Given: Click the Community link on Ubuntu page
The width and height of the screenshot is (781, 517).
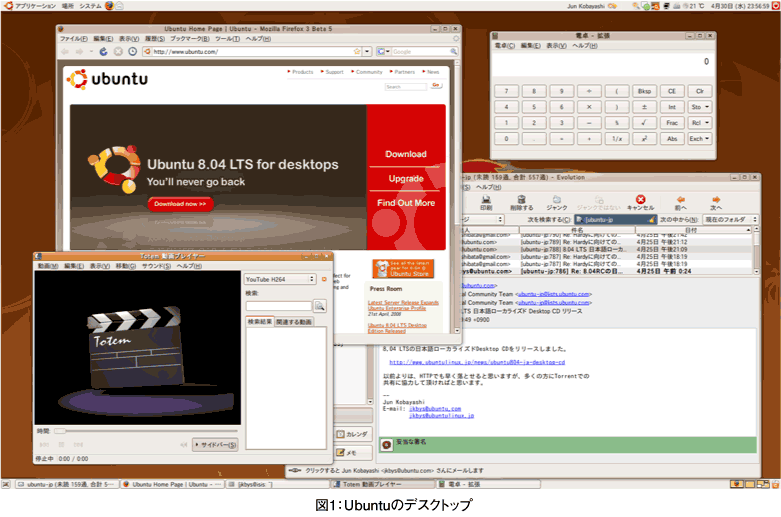Looking at the screenshot, I should [x=369, y=72].
